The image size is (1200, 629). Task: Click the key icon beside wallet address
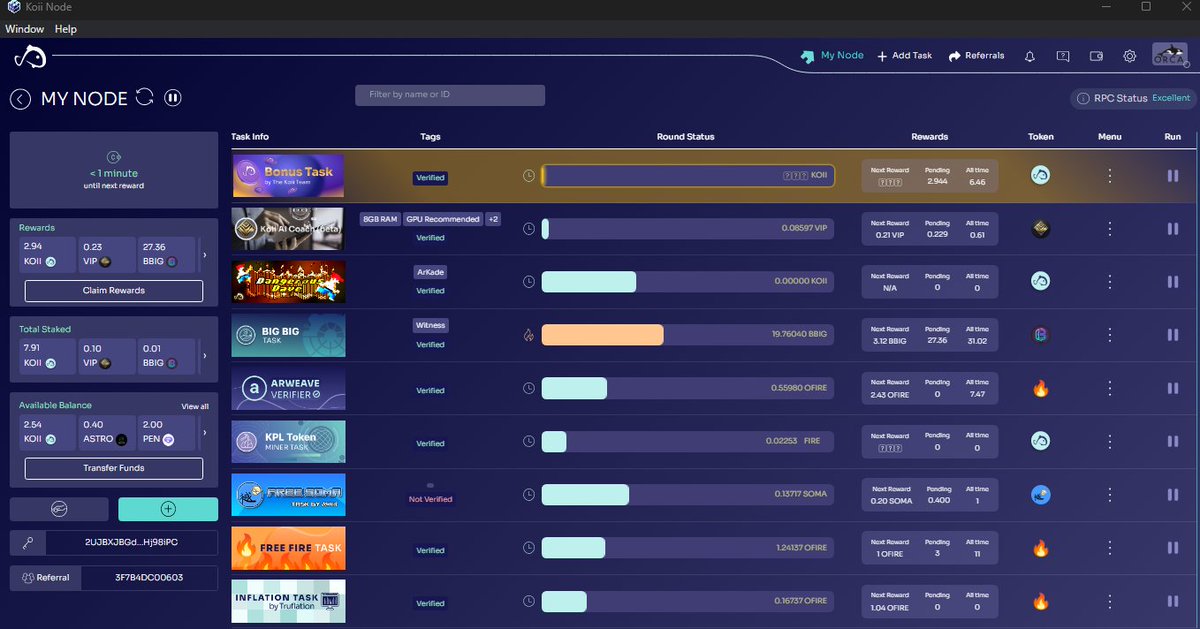(27, 543)
